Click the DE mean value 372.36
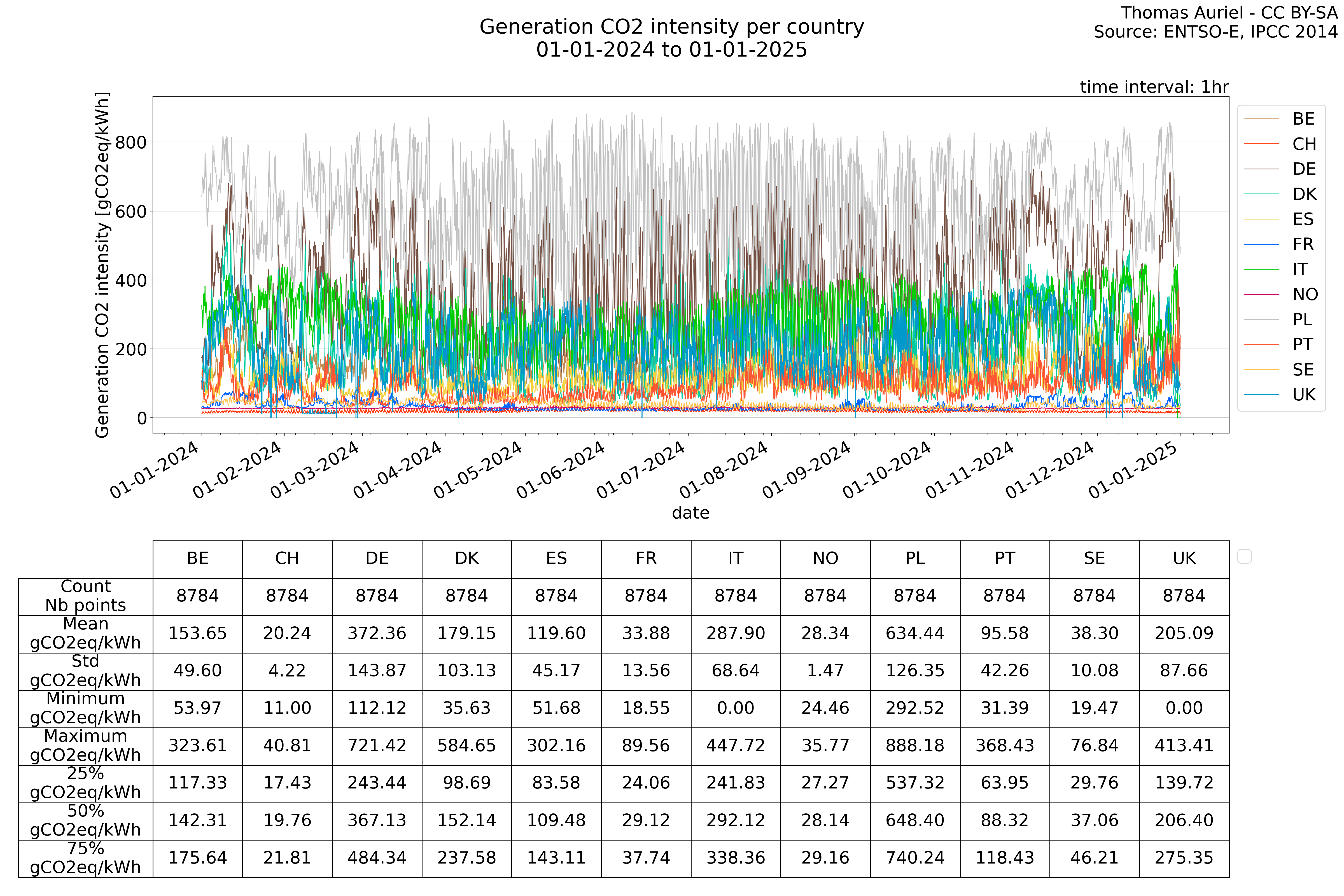 point(377,634)
